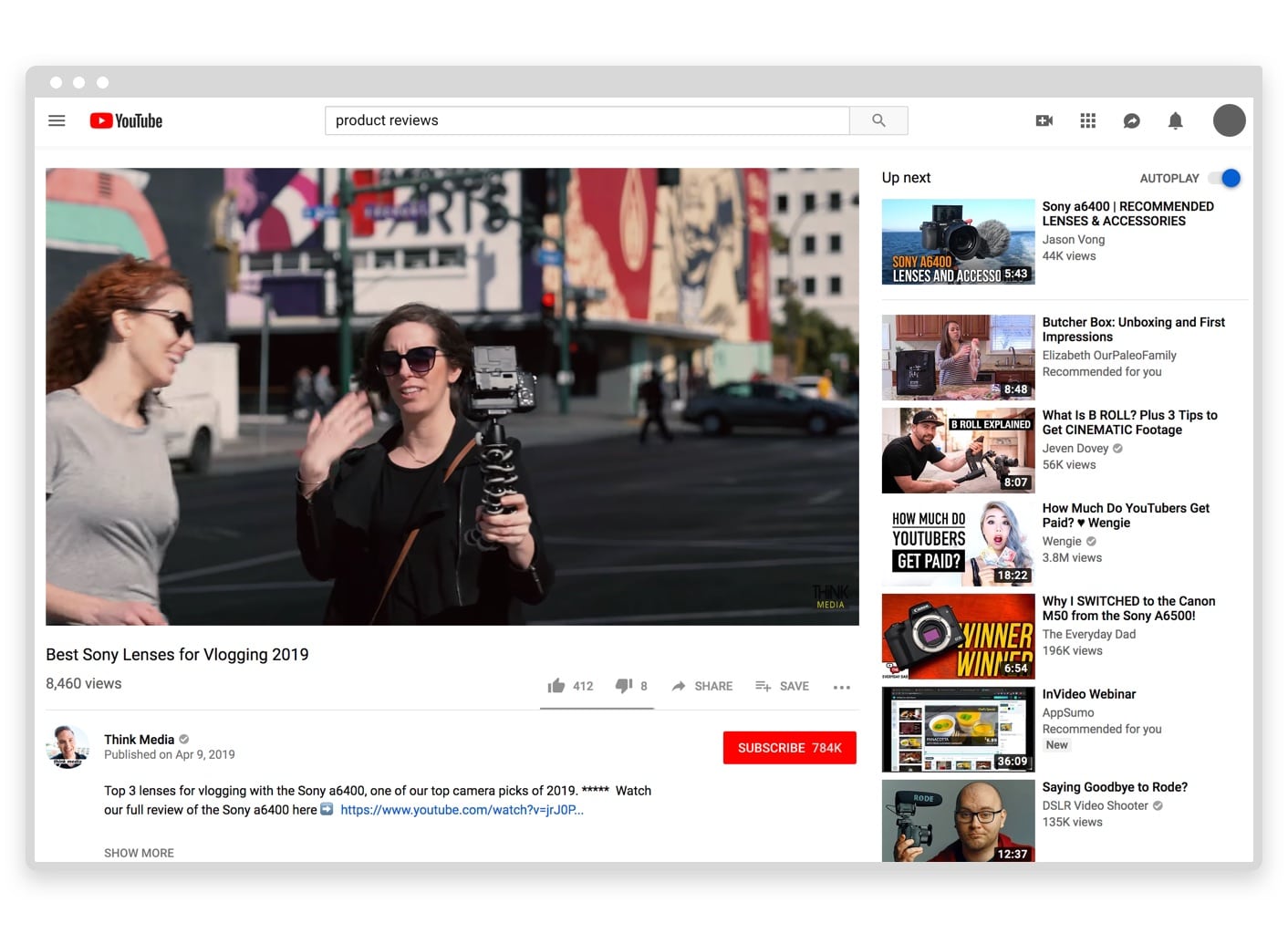Open the create video camera icon
Screen dimensions: 1288x944
pos(1044,120)
